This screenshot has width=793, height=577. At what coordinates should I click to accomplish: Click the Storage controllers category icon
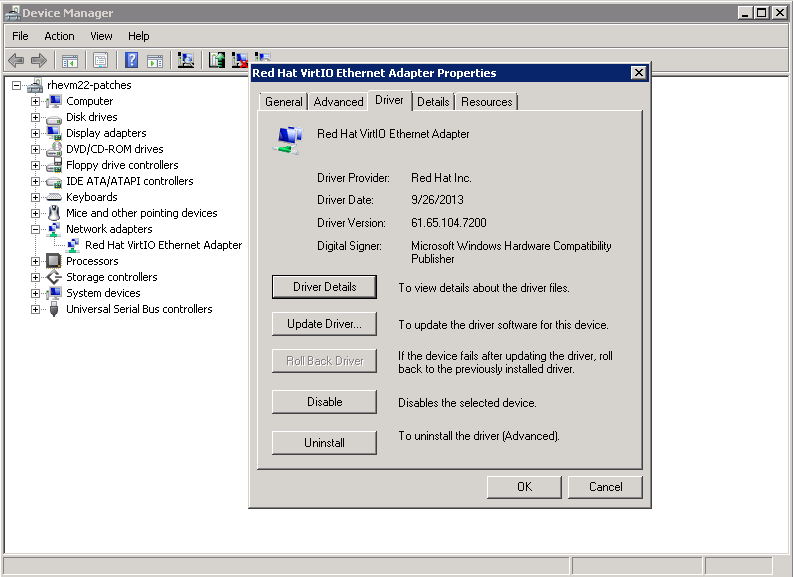point(54,277)
